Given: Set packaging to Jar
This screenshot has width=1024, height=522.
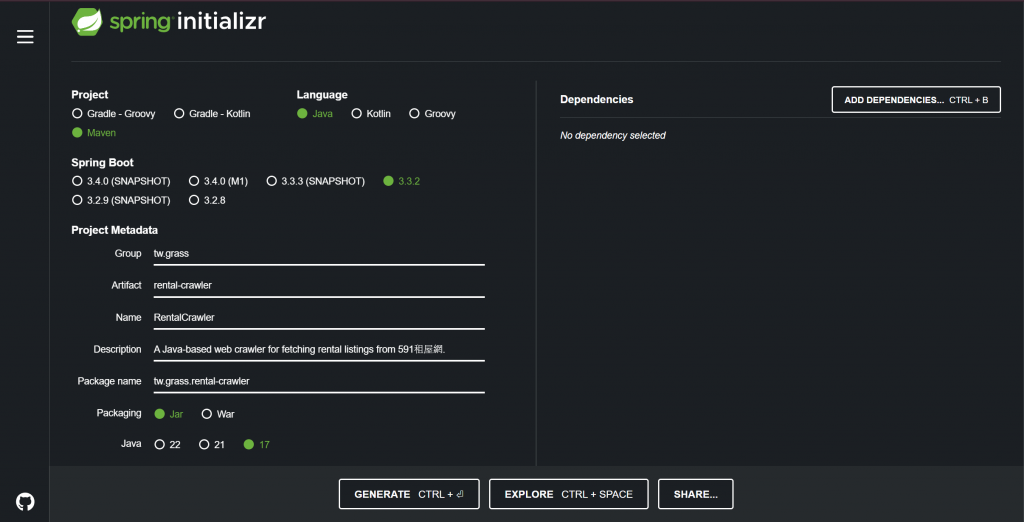Looking at the screenshot, I should (168, 414).
